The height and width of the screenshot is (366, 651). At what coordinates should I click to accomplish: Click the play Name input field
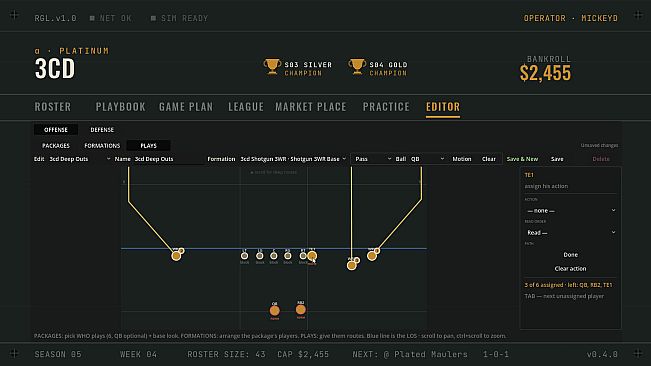(168, 159)
